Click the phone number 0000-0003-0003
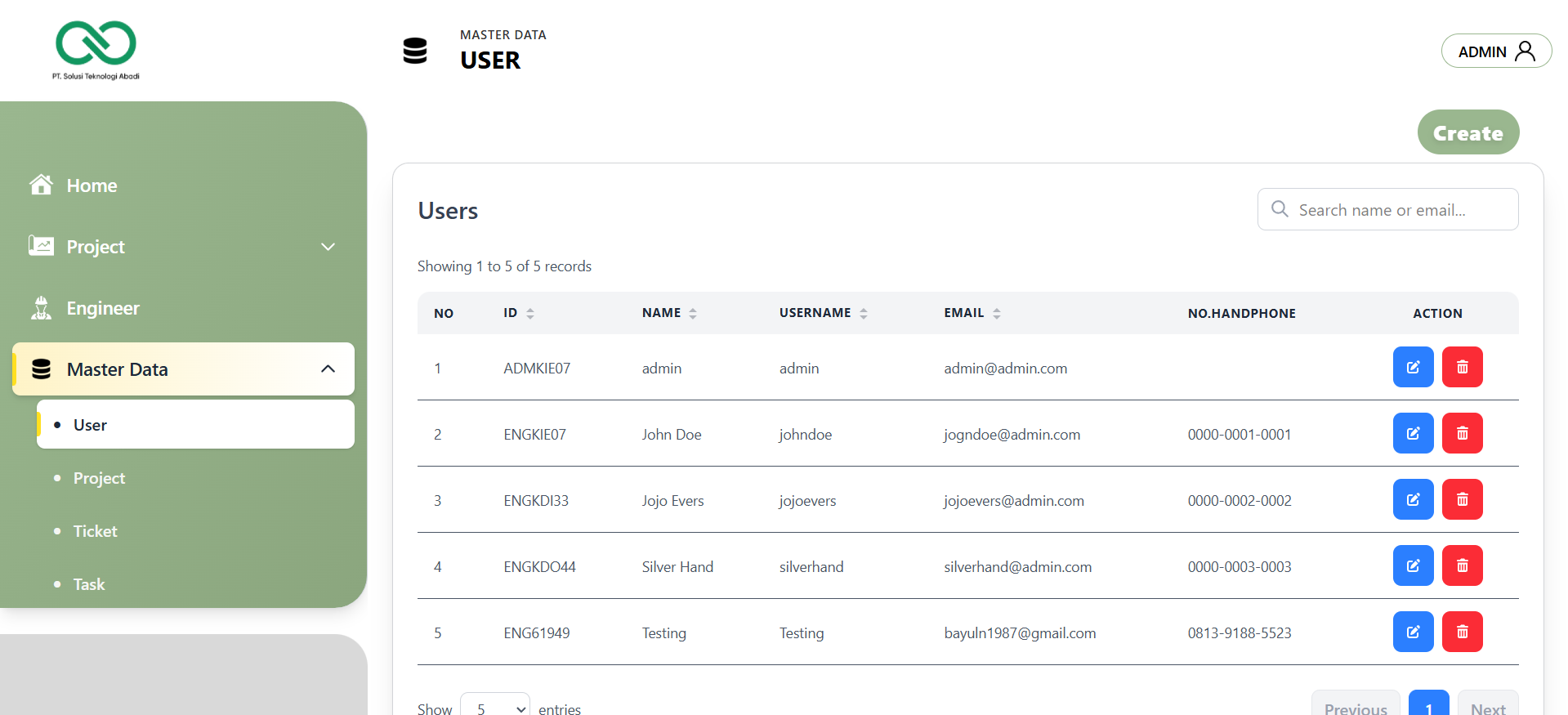 1240,567
